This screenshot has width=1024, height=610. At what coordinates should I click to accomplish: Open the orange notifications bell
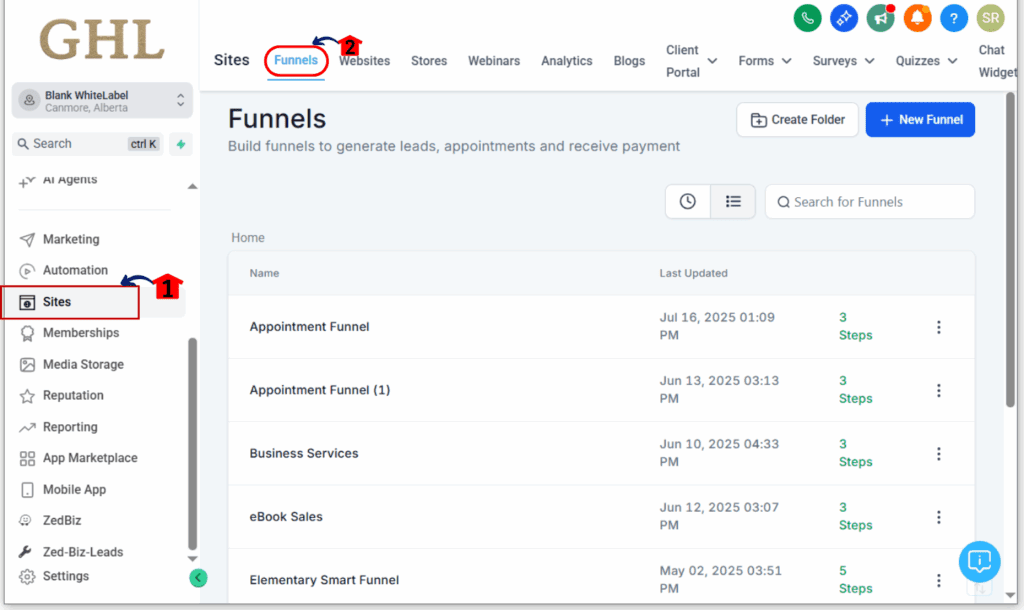tap(917, 18)
